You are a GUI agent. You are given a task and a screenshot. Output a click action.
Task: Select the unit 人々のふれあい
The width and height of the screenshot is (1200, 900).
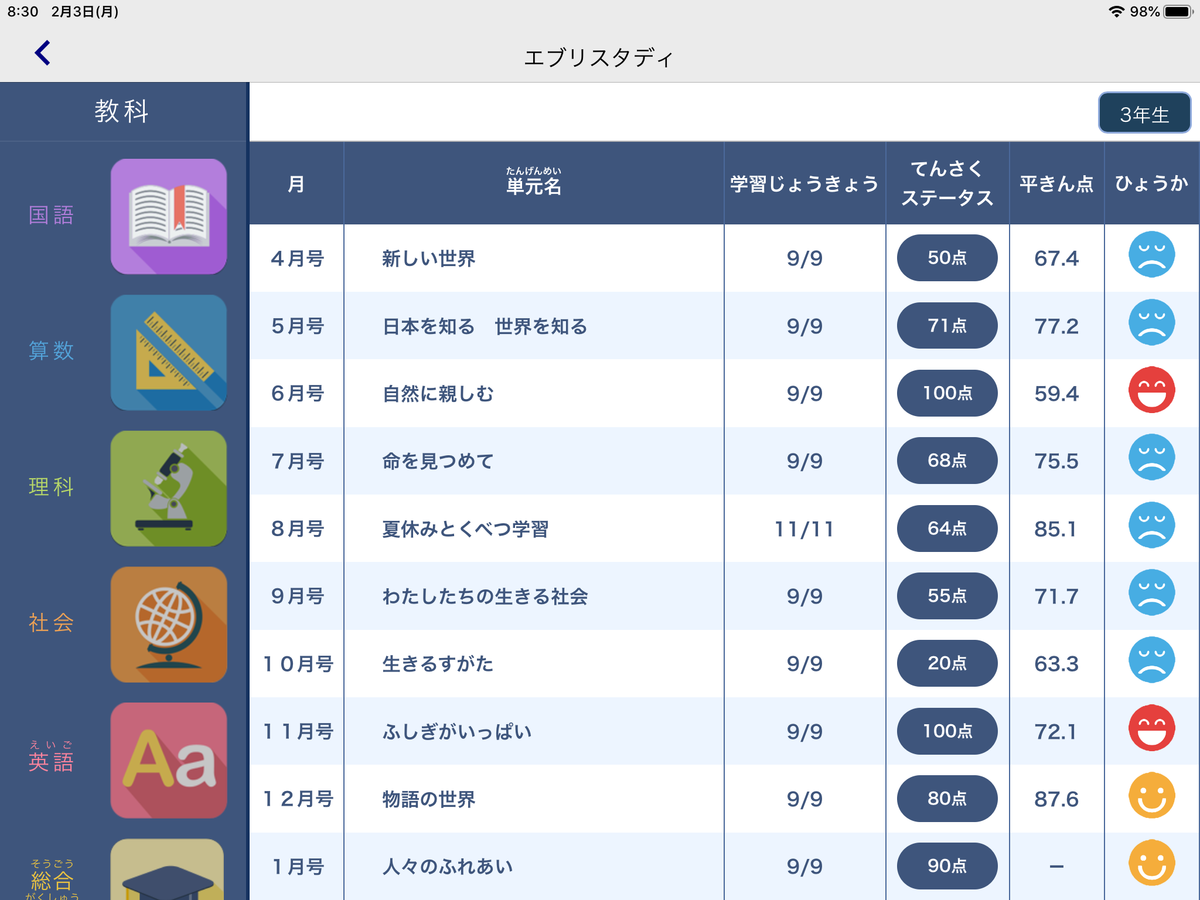pyautogui.click(x=447, y=867)
